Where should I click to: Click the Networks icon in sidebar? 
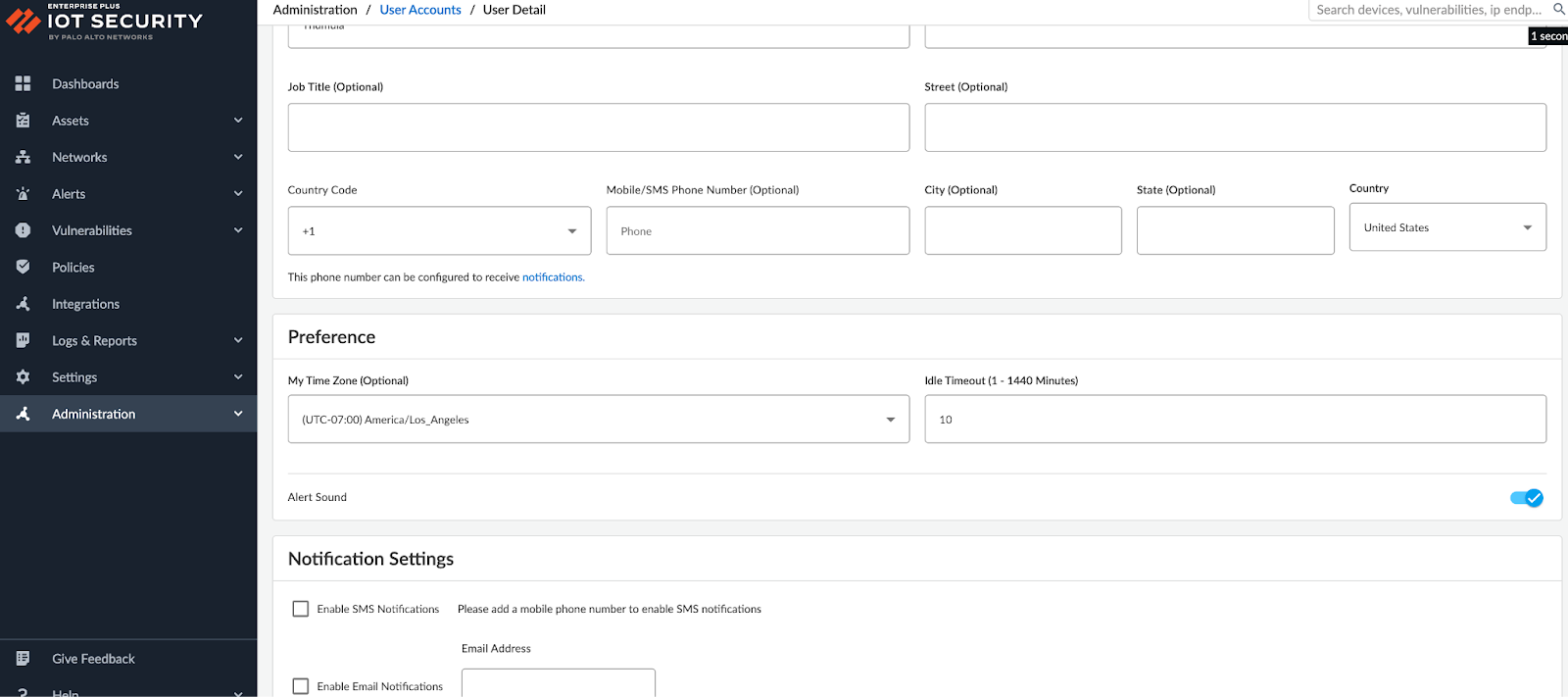(24, 157)
